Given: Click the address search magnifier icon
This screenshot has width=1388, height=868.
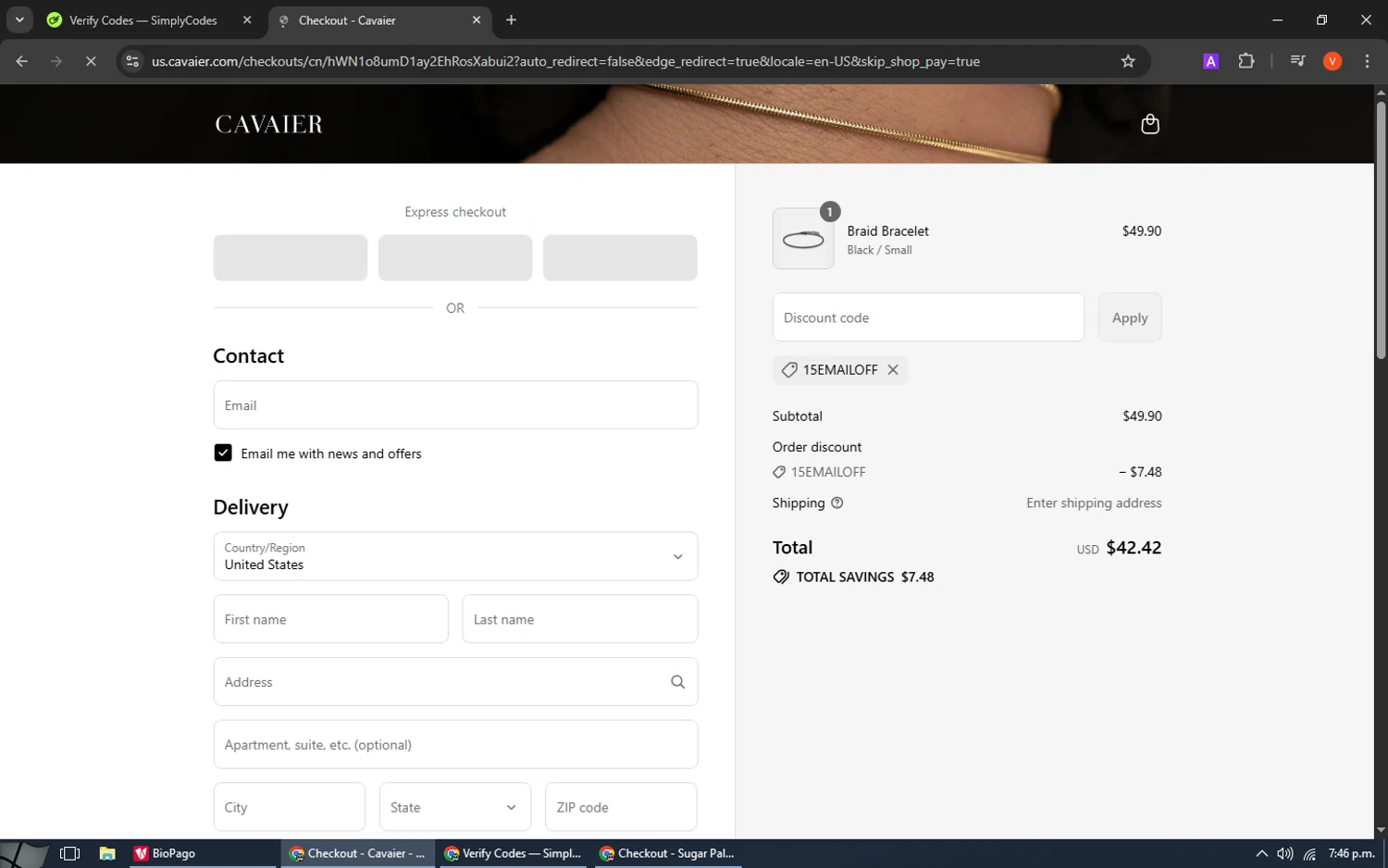Looking at the screenshot, I should [x=677, y=682].
